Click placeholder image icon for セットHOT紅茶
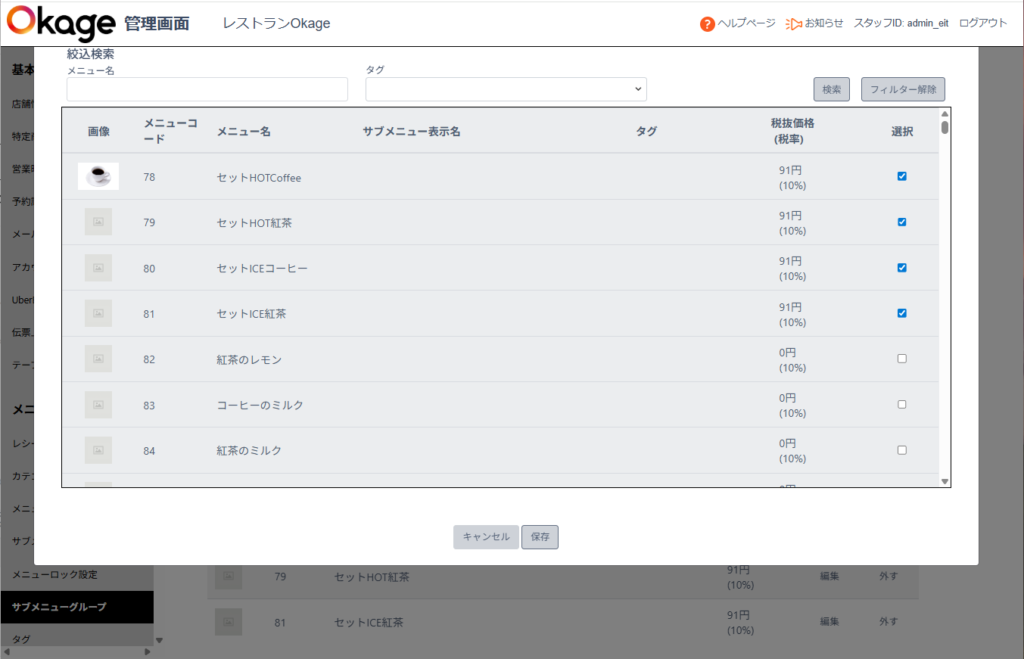The height and width of the screenshot is (659, 1024). pyautogui.click(x=99, y=222)
